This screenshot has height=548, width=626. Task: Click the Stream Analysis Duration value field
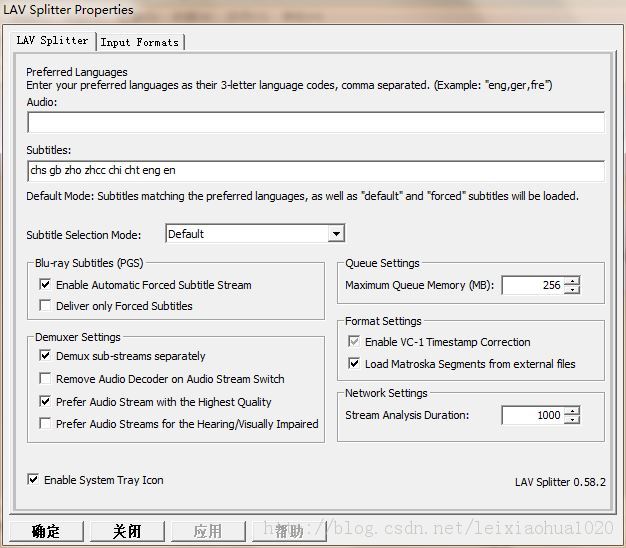[x=533, y=415]
